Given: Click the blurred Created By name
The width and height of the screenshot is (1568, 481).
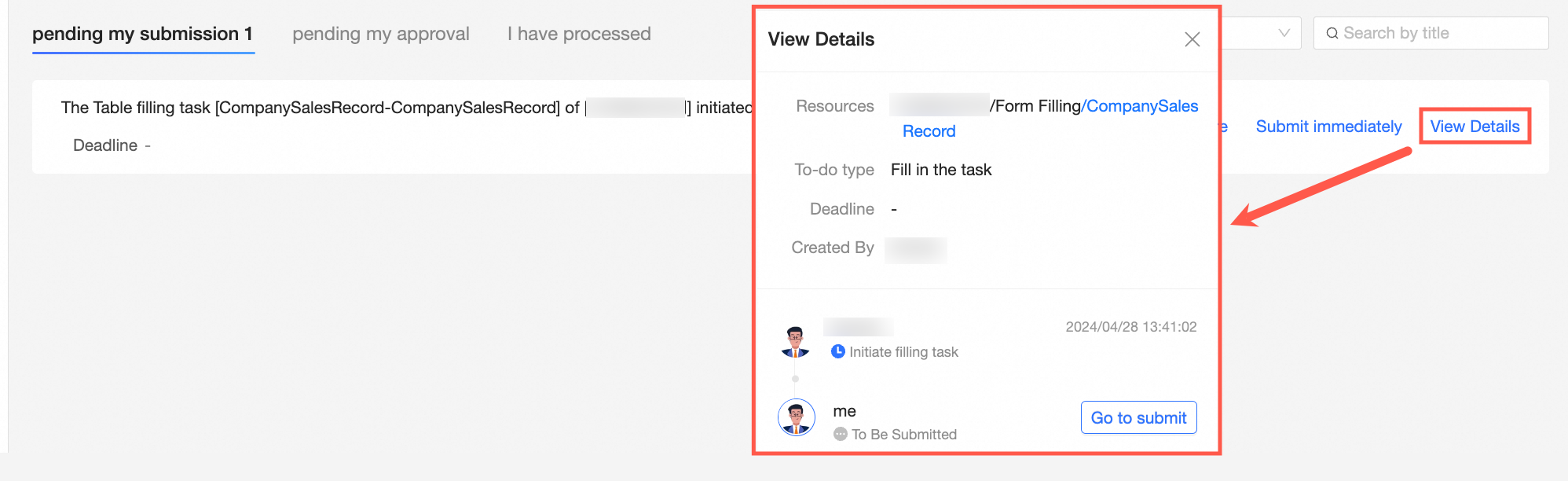Looking at the screenshot, I should (915, 248).
